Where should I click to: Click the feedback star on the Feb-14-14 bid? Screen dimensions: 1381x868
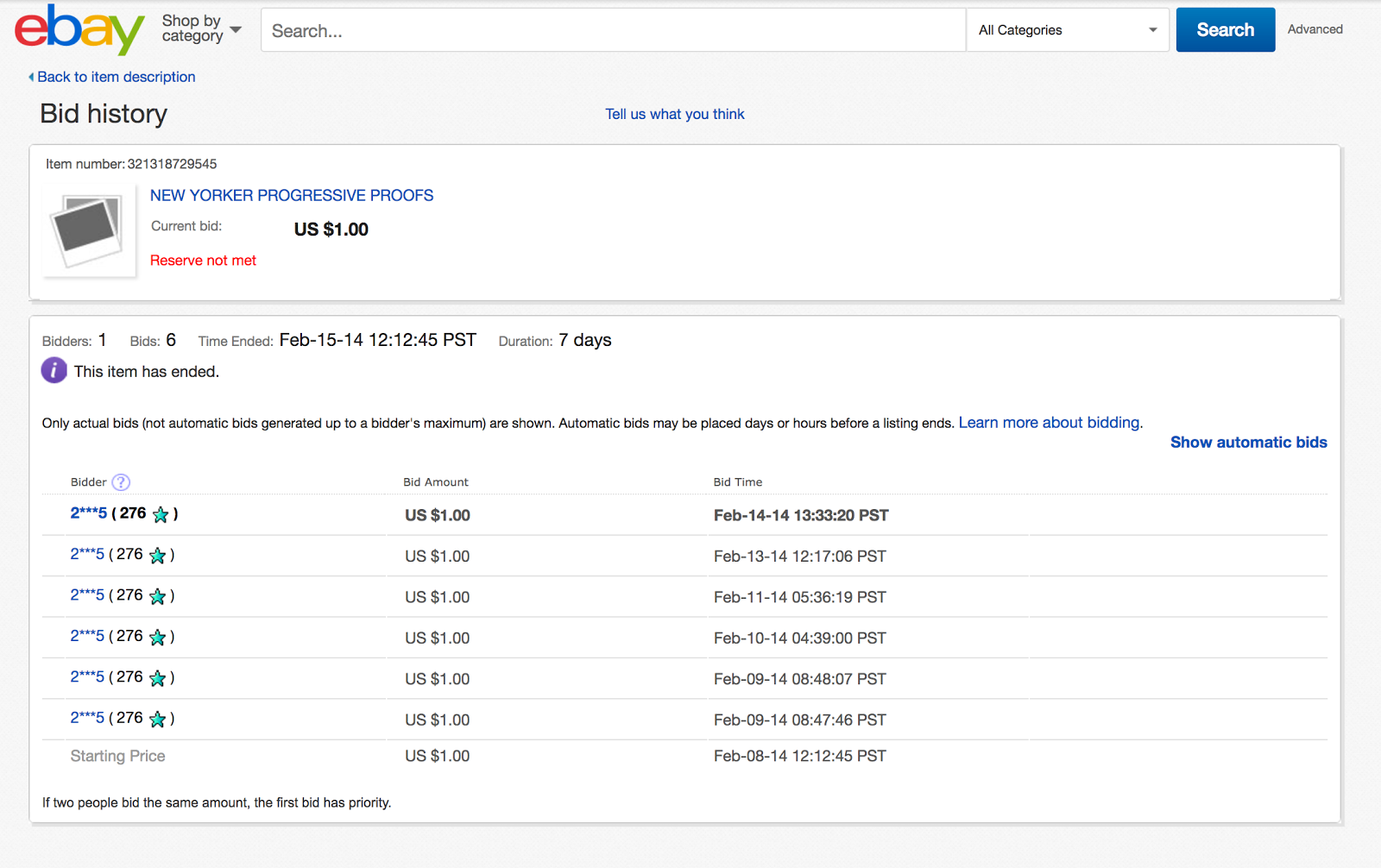[x=161, y=515]
